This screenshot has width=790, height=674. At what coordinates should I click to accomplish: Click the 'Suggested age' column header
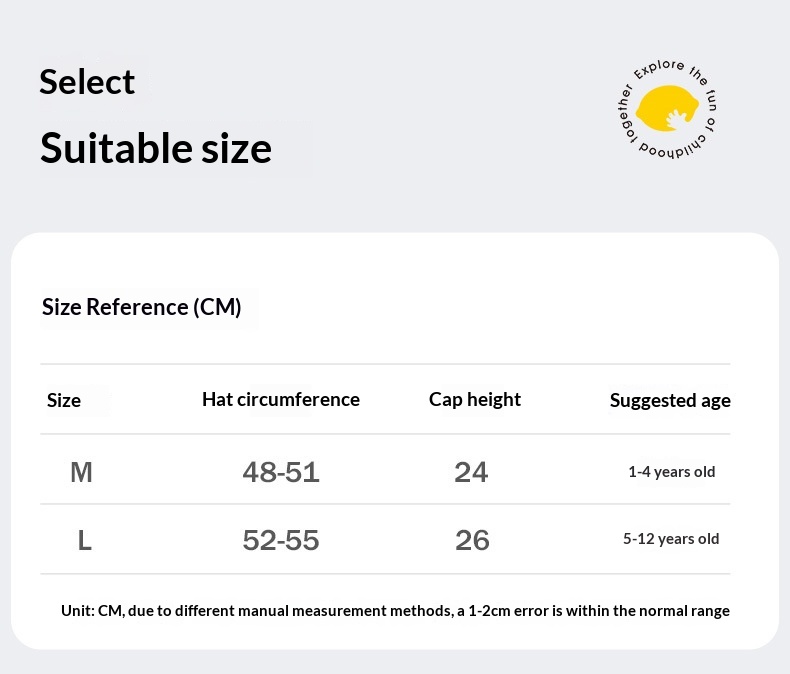(670, 400)
